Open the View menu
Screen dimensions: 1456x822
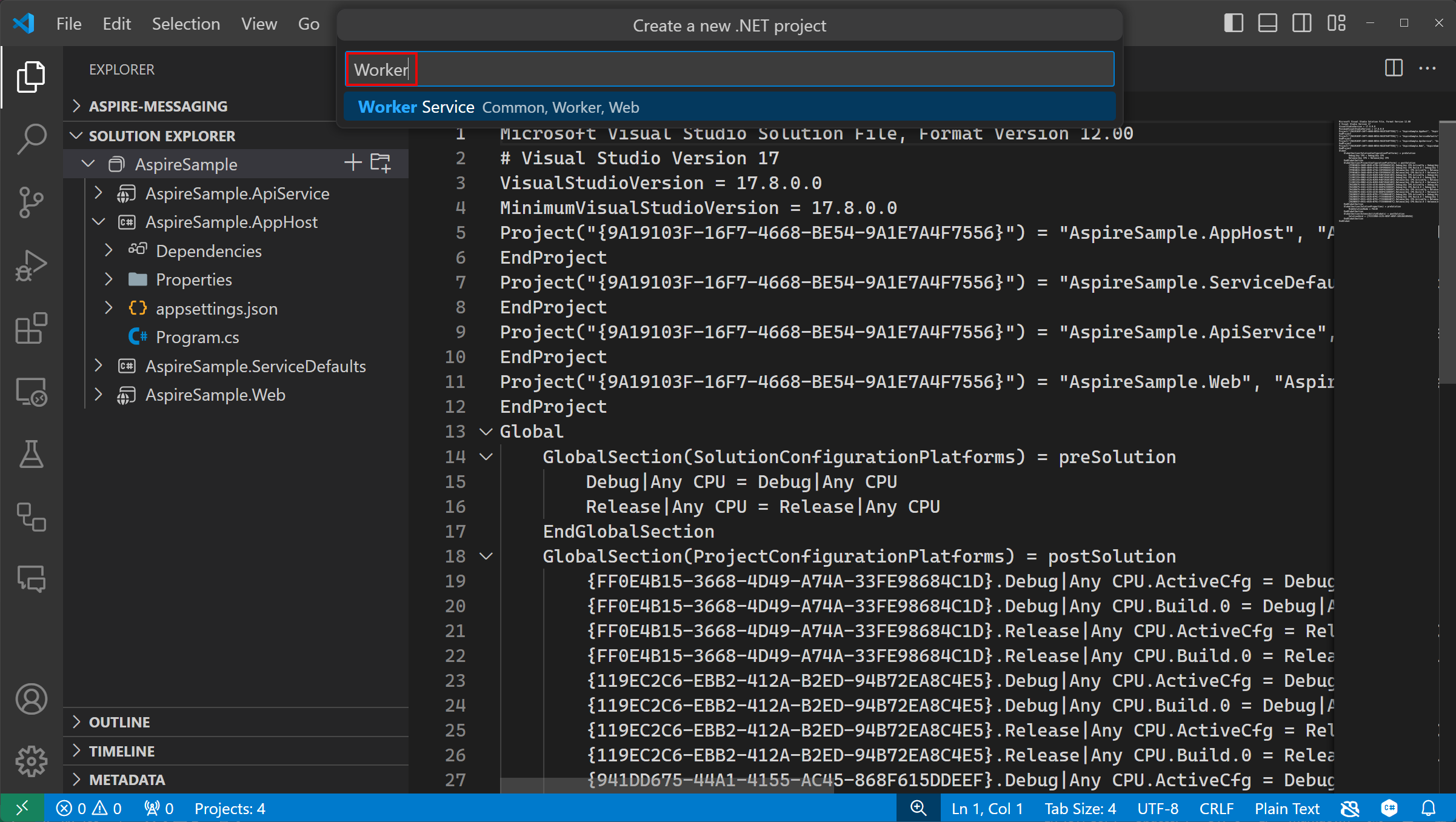point(259,24)
